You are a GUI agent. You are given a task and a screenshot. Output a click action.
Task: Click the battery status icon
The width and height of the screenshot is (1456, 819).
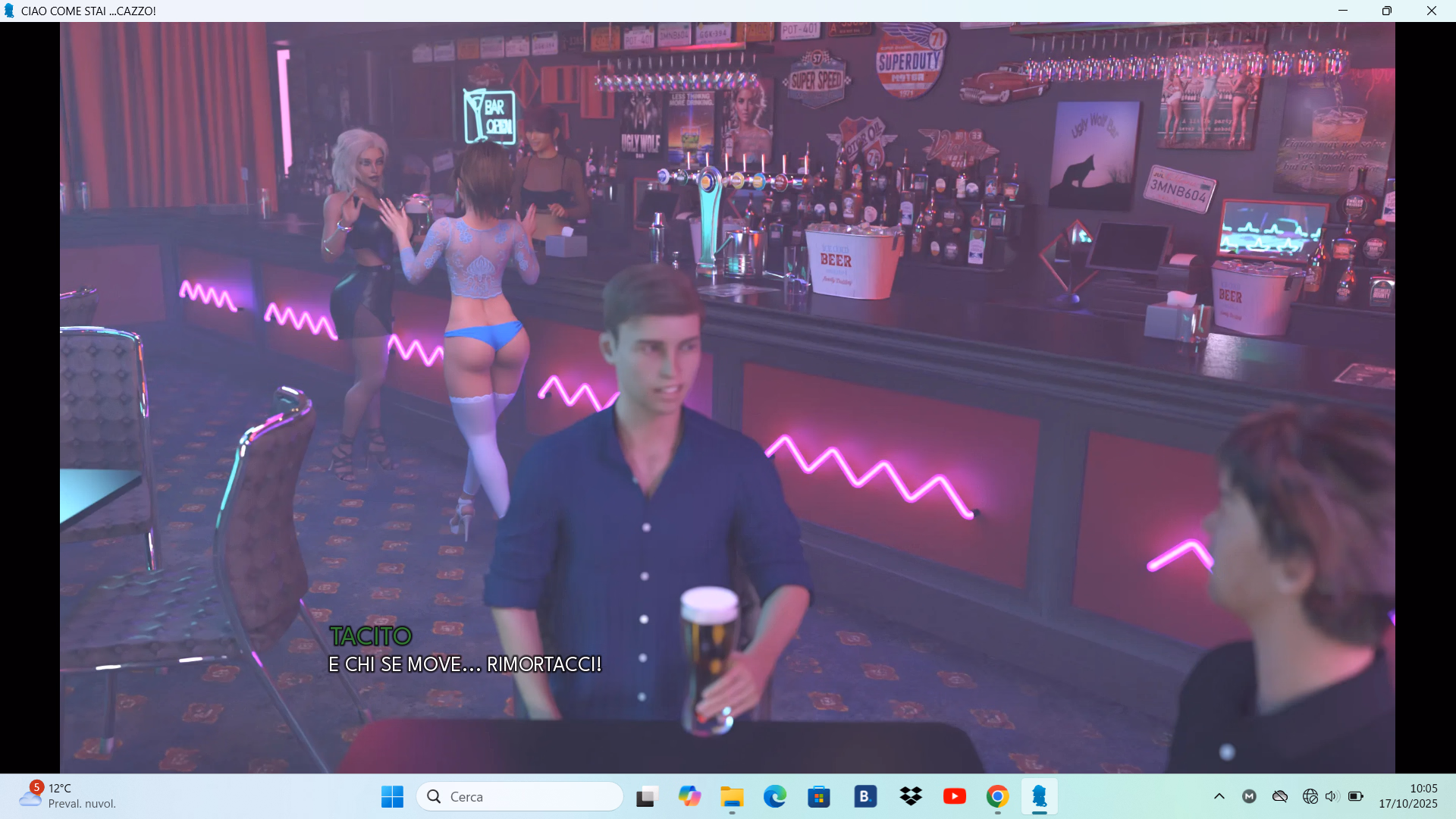1356,796
